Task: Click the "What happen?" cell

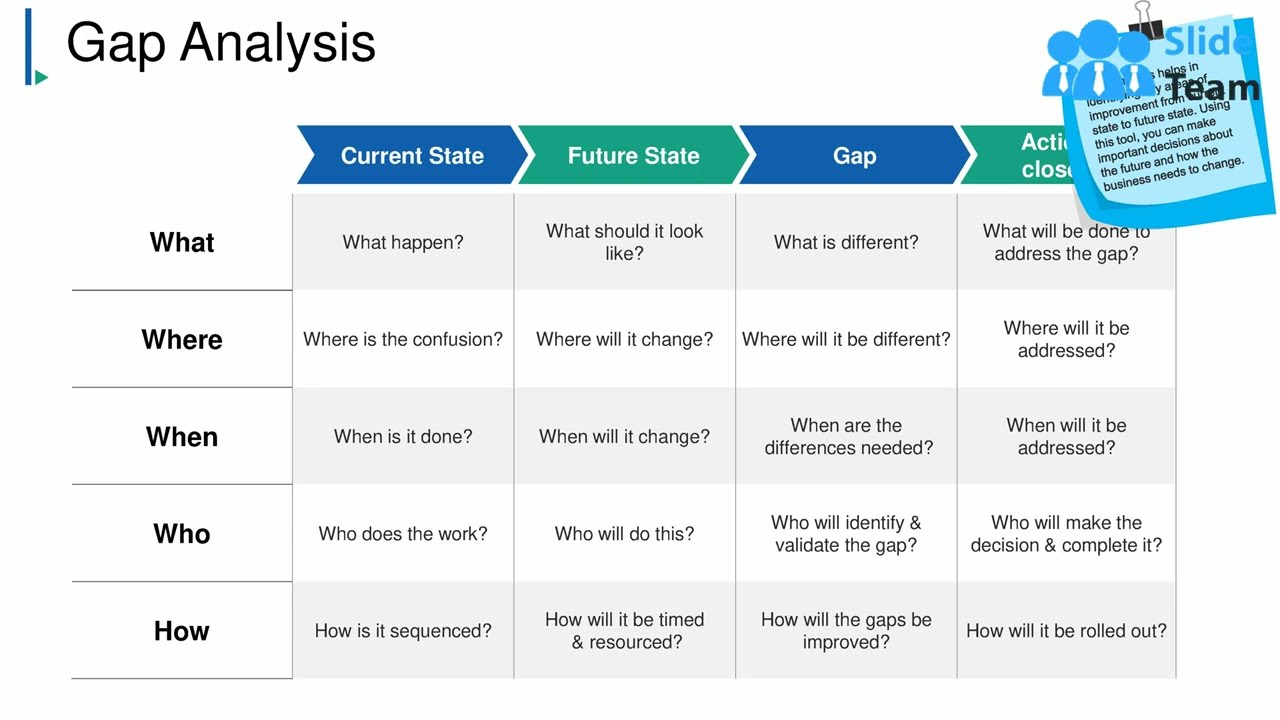Action: [403, 243]
